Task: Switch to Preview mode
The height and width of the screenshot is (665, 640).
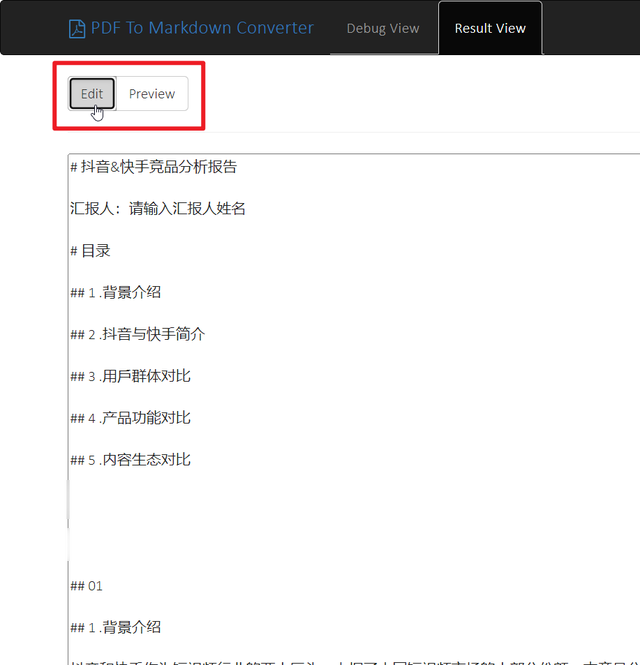Action: (152, 94)
